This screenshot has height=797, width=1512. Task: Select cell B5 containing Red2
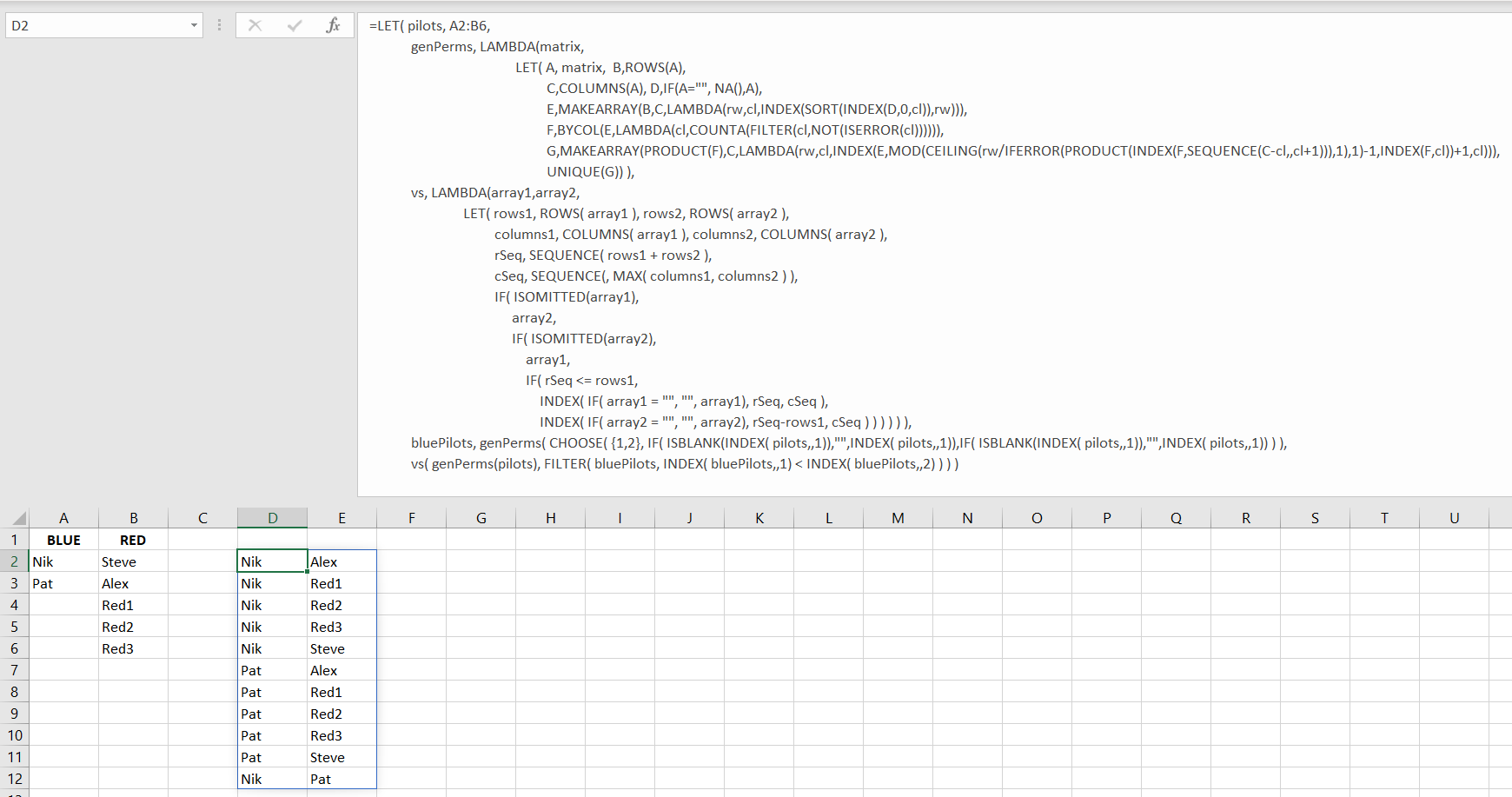tap(133, 627)
